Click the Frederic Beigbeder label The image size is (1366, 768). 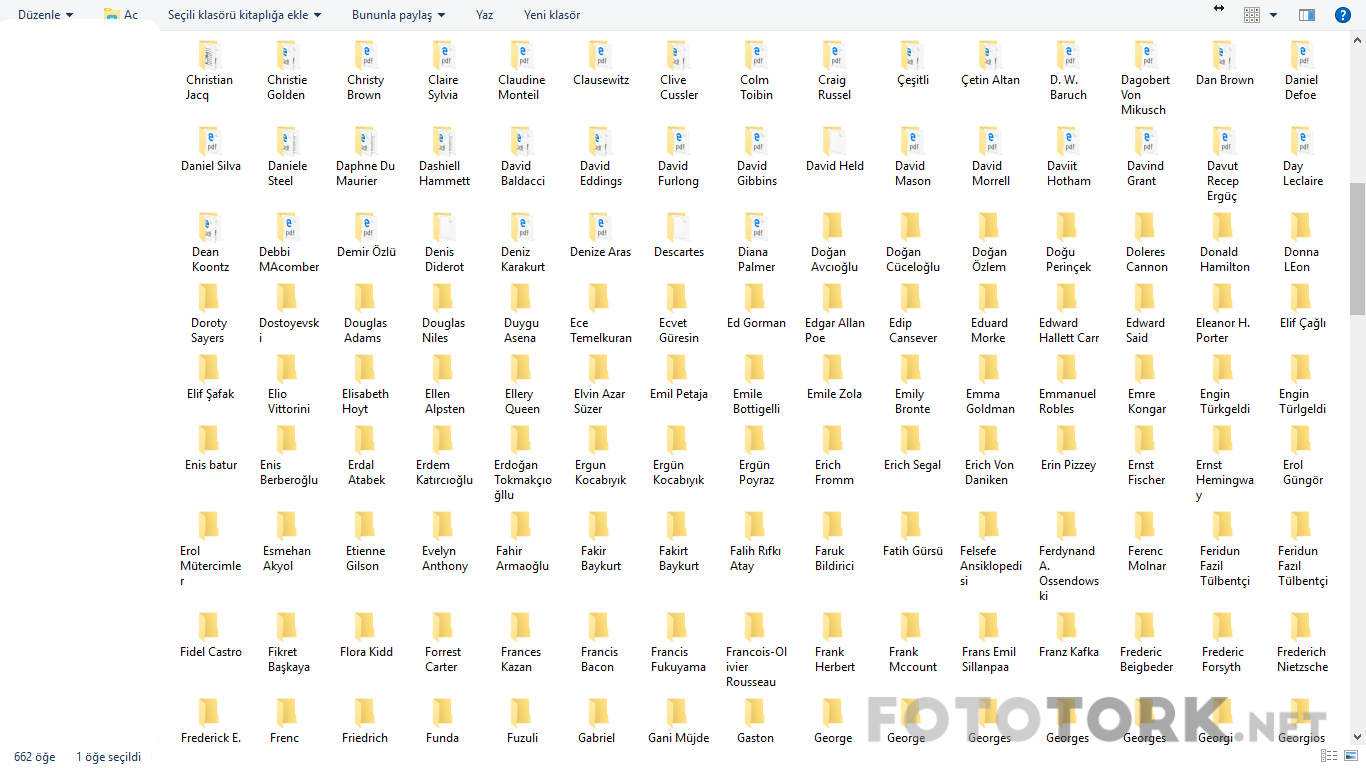(1145, 660)
